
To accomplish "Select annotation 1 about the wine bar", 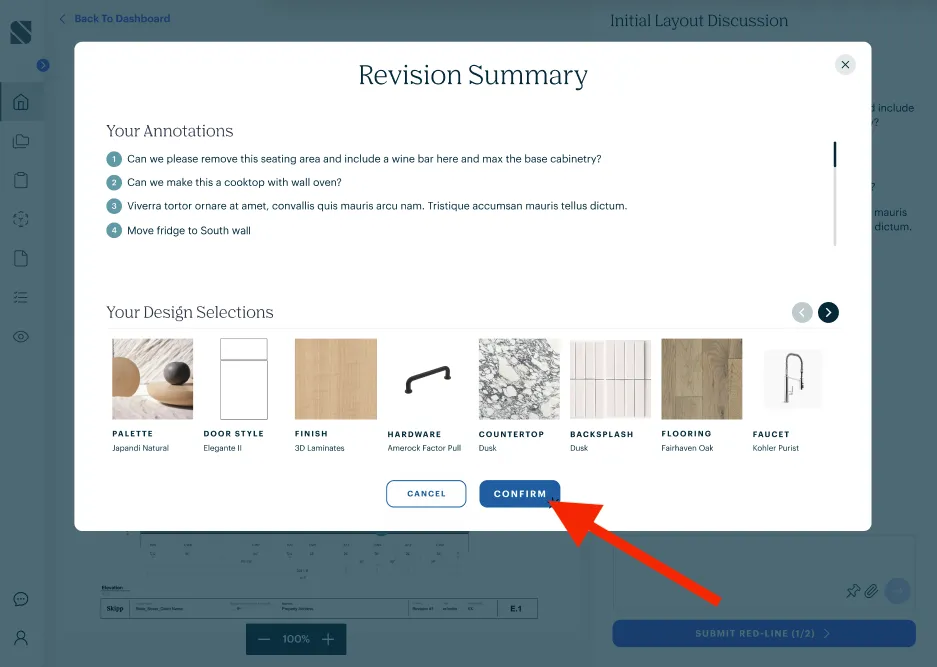I will [364, 159].
